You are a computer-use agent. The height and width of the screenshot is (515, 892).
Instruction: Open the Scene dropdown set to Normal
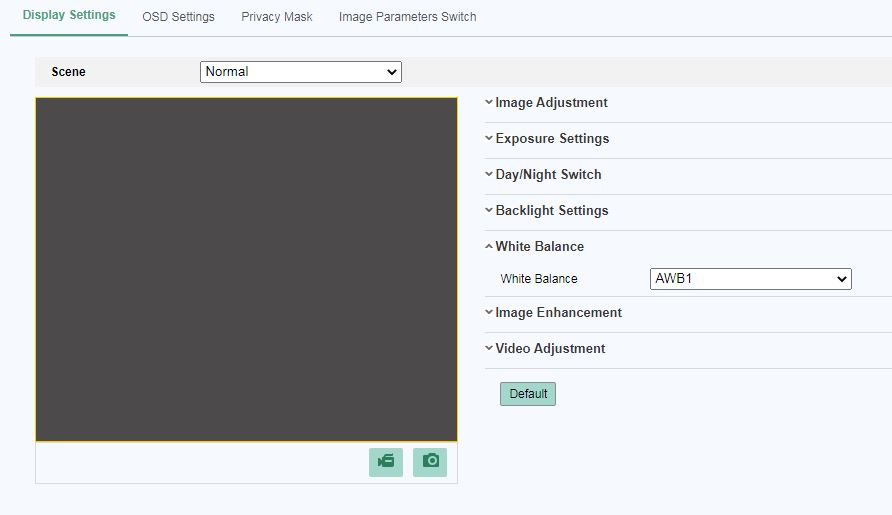point(300,72)
